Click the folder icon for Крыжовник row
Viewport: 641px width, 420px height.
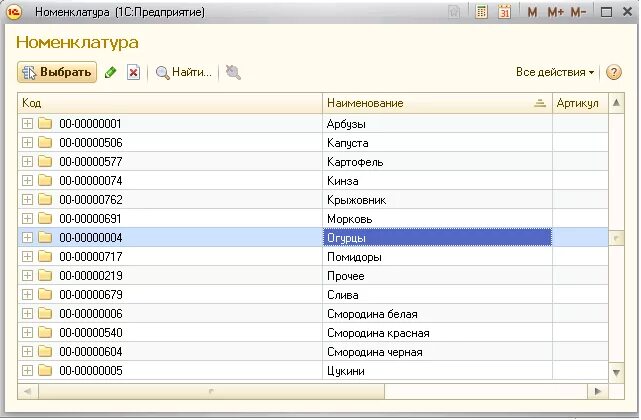click(x=45, y=199)
